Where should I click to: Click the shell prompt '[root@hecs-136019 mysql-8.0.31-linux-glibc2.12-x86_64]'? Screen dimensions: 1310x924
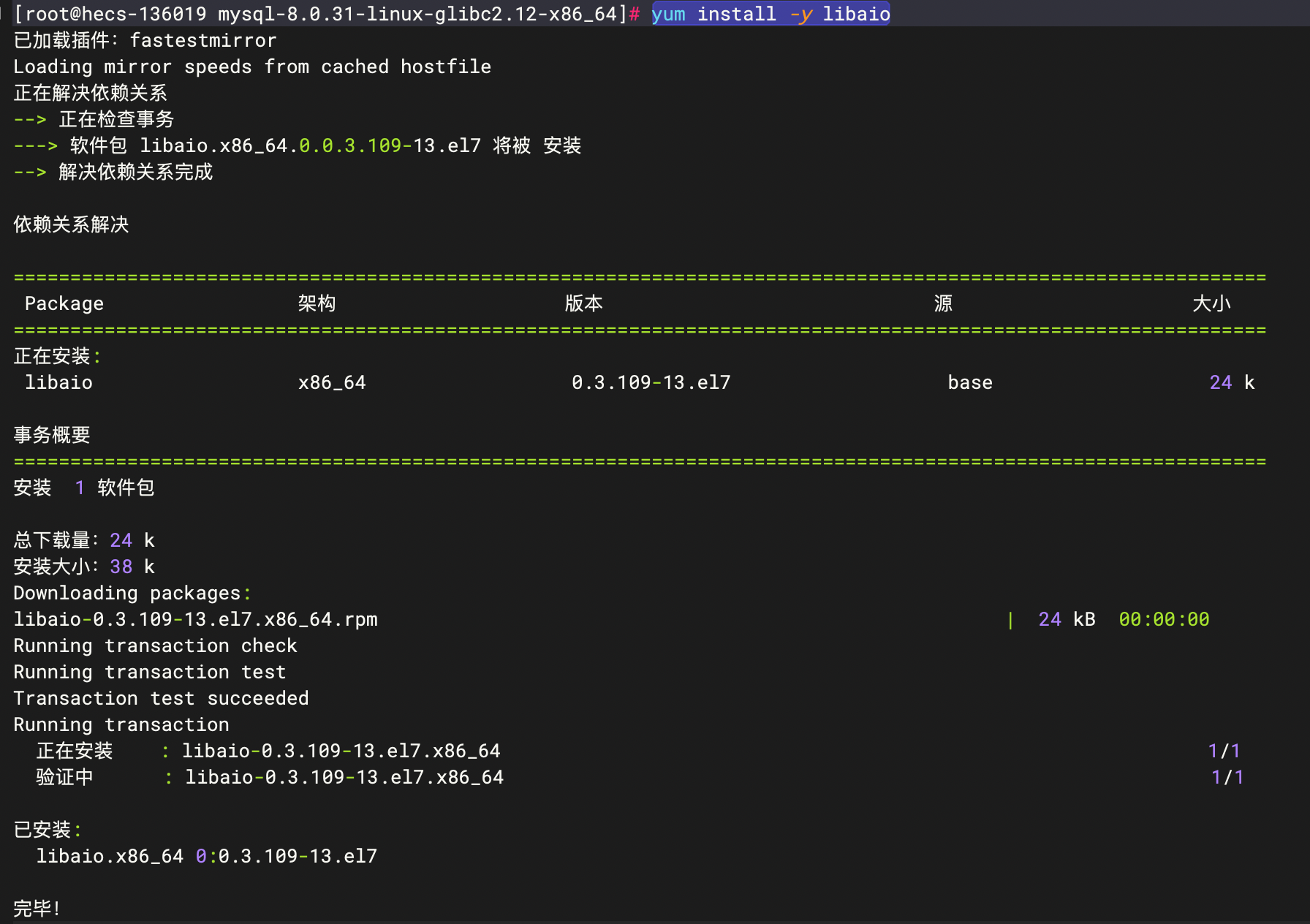pos(321,14)
